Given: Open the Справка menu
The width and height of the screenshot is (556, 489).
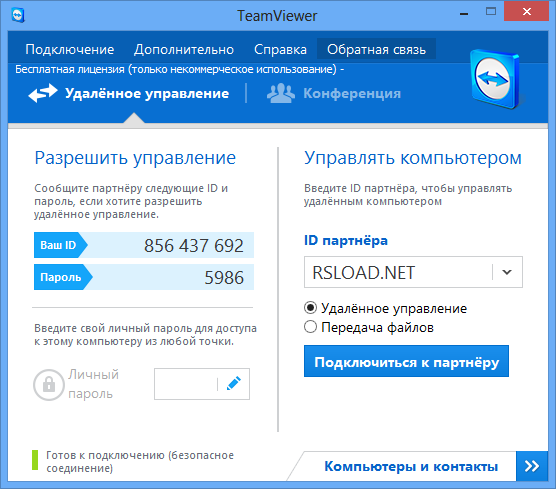Looking at the screenshot, I should [x=280, y=49].
